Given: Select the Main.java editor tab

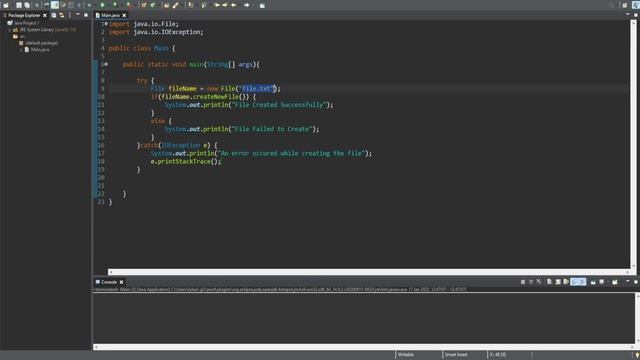Looking at the screenshot, I should pyautogui.click(x=110, y=15).
